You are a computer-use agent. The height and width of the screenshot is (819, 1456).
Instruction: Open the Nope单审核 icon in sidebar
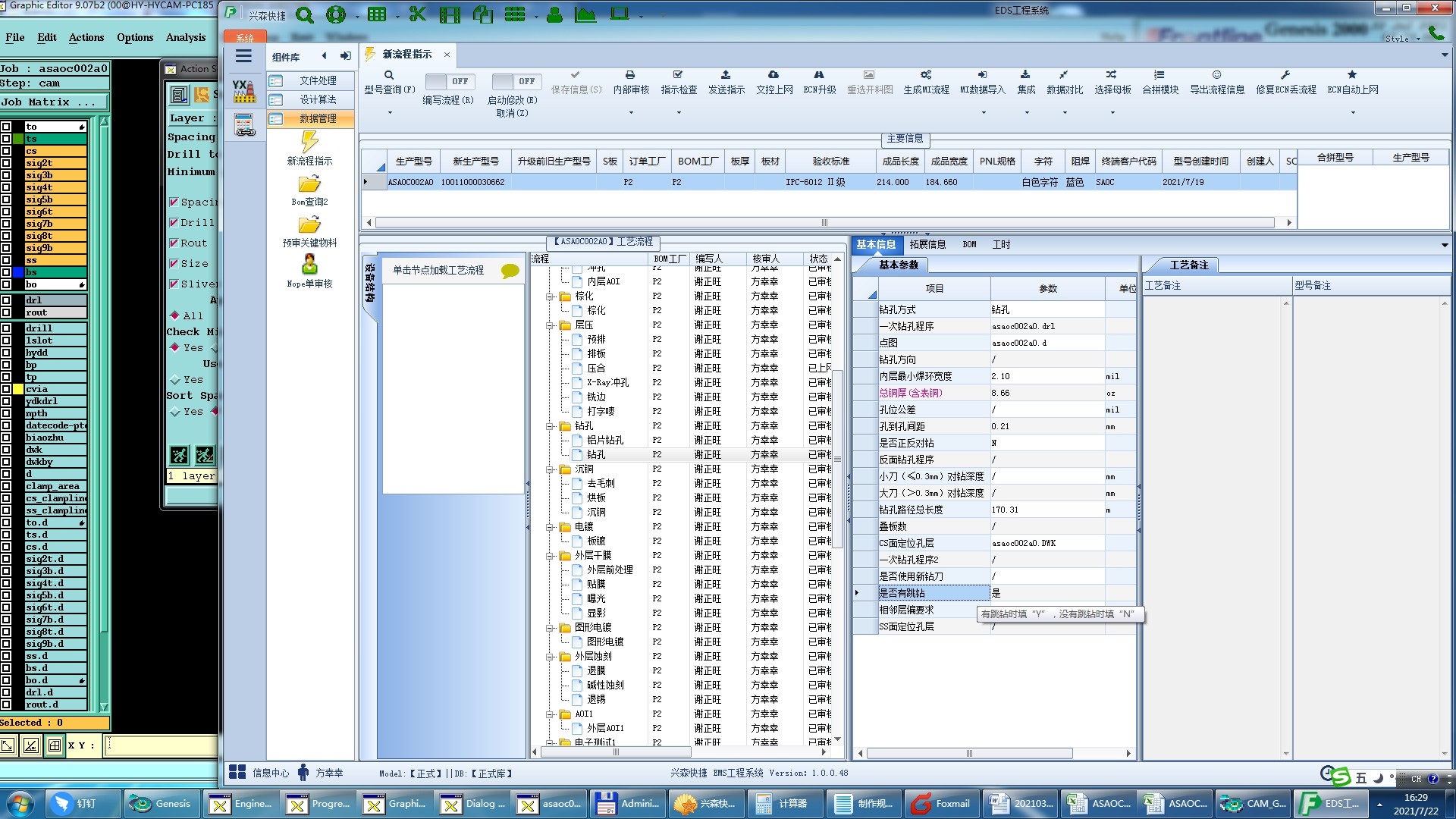[309, 265]
